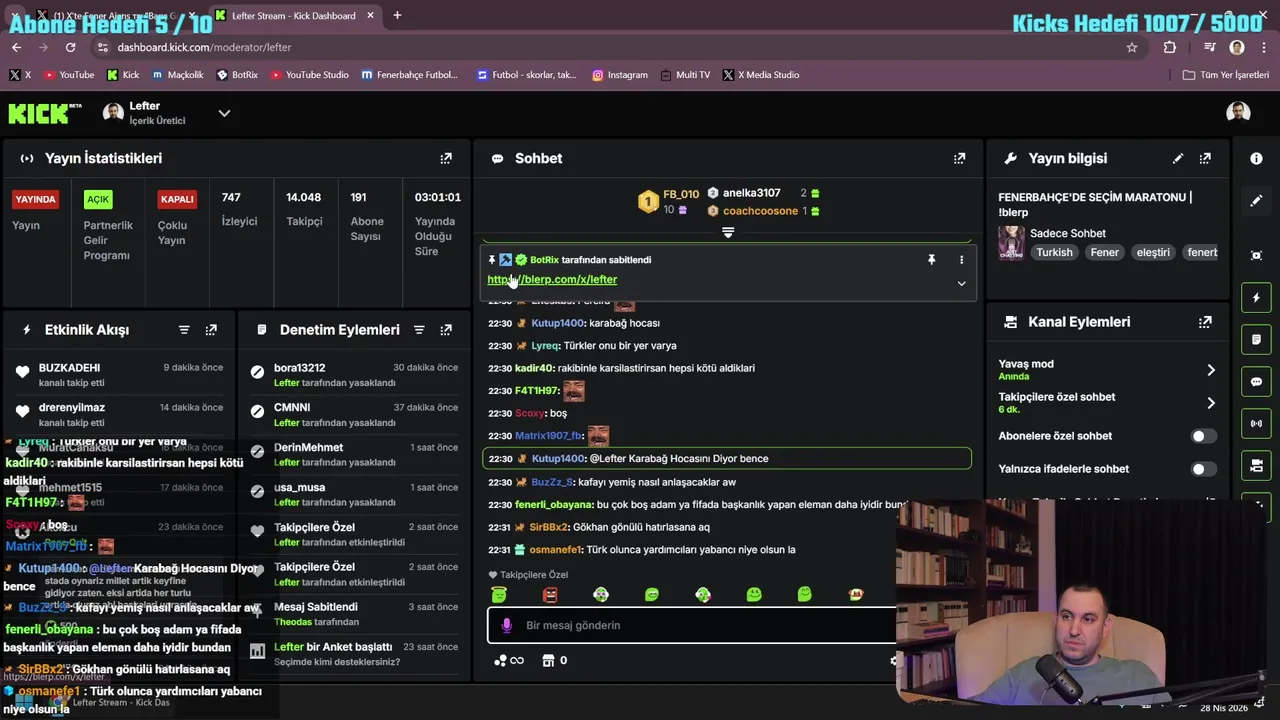Collapse the pinned message chevron
Viewport: 1280px width, 720px height.
pos(961,283)
